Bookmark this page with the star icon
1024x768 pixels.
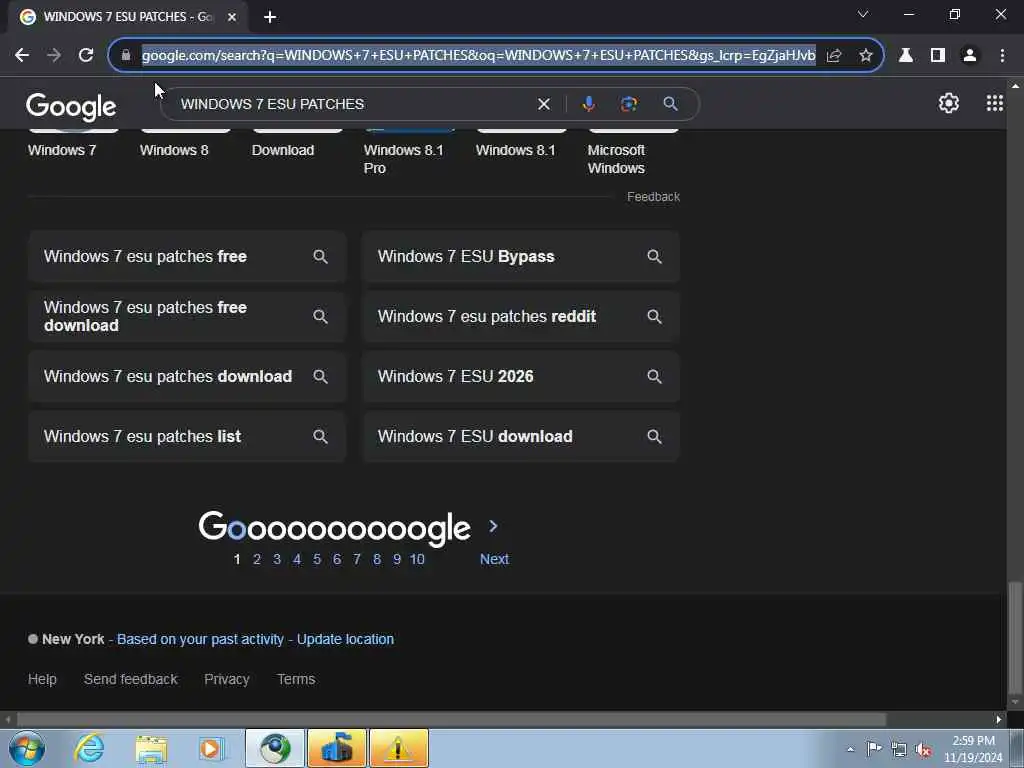tap(865, 56)
